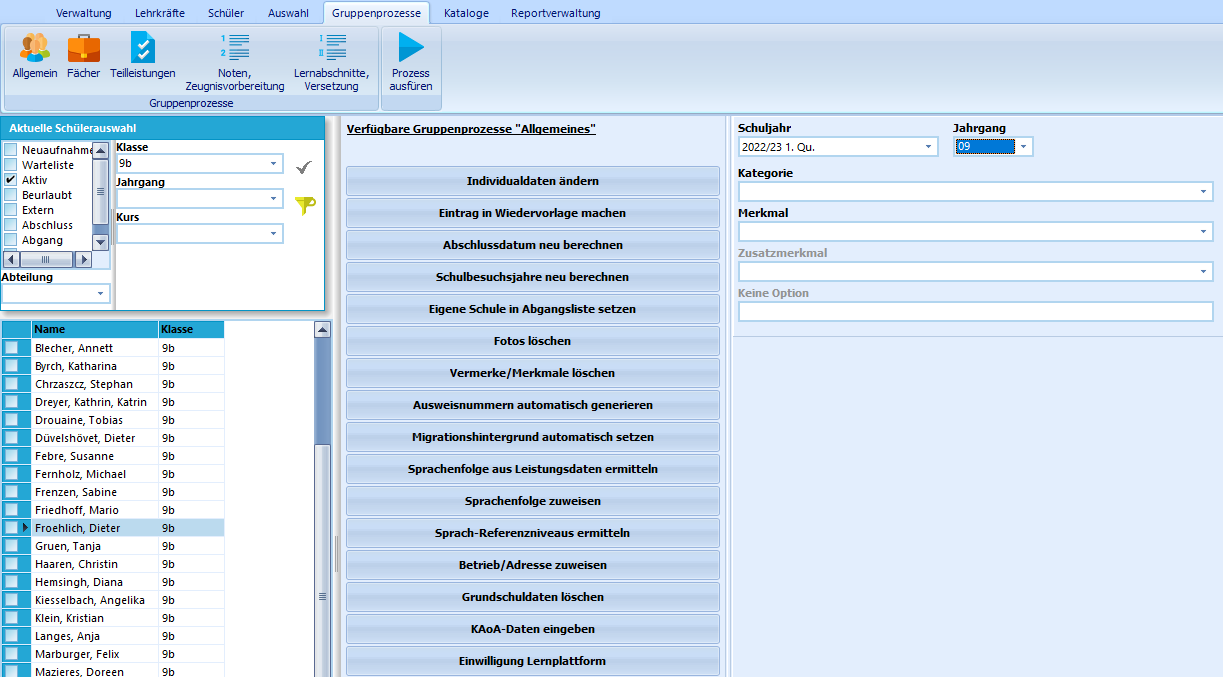Enable the Warteliste status checkbox
1223x677 pixels.
pyautogui.click(x=11, y=165)
